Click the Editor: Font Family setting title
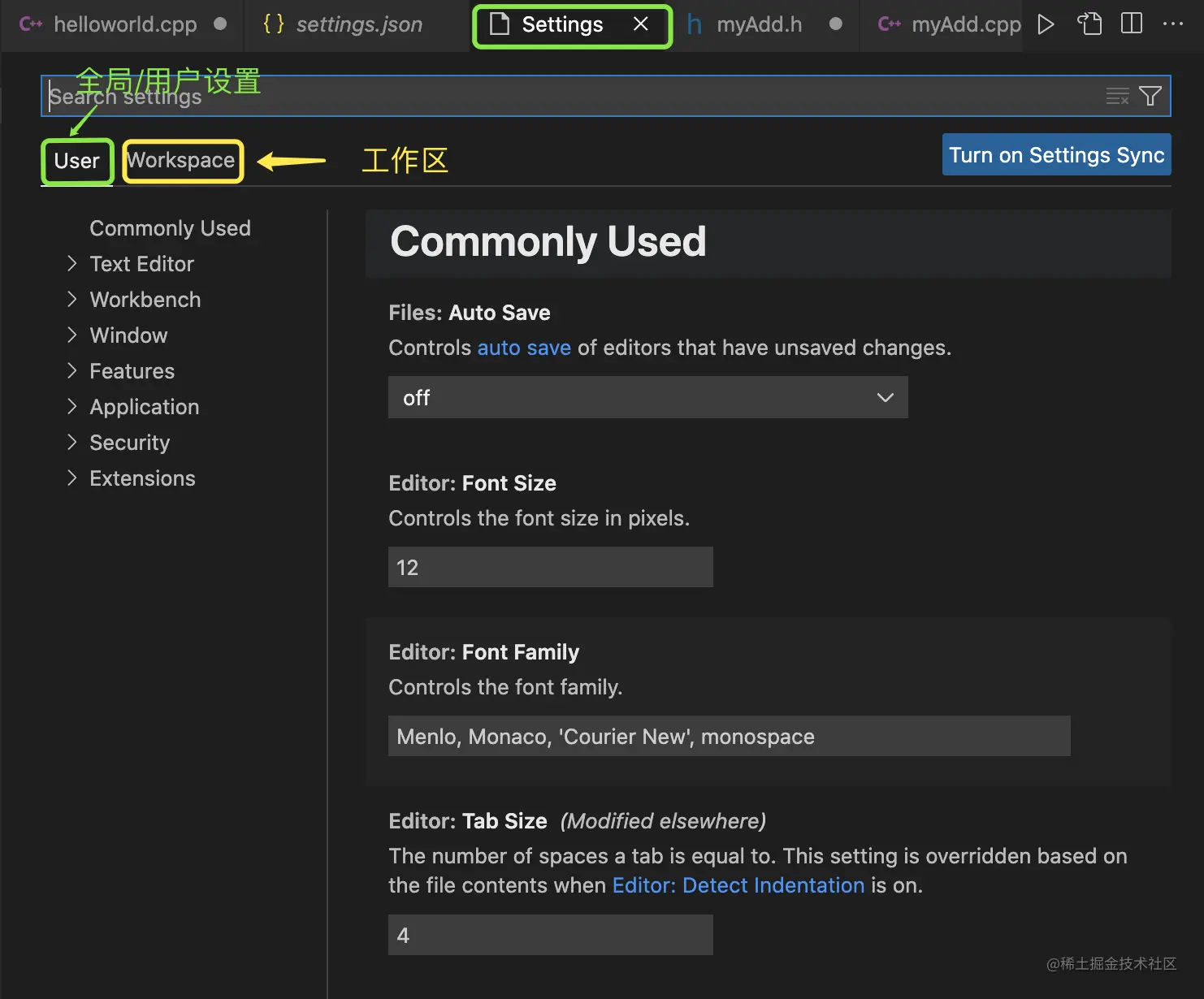Viewport: 1204px width, 999px height. point(484,652)
